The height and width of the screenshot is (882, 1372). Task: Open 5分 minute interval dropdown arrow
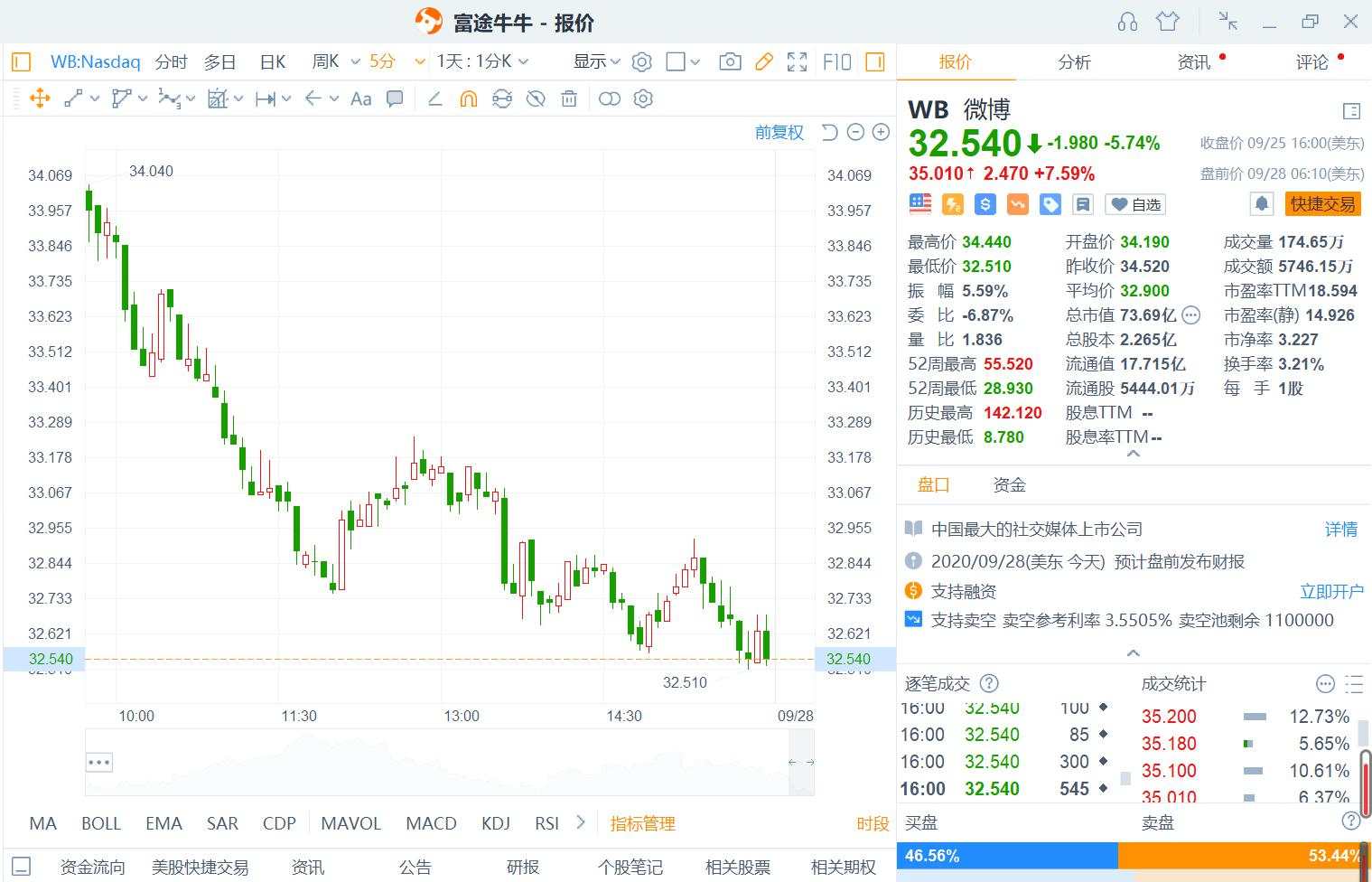419,61
